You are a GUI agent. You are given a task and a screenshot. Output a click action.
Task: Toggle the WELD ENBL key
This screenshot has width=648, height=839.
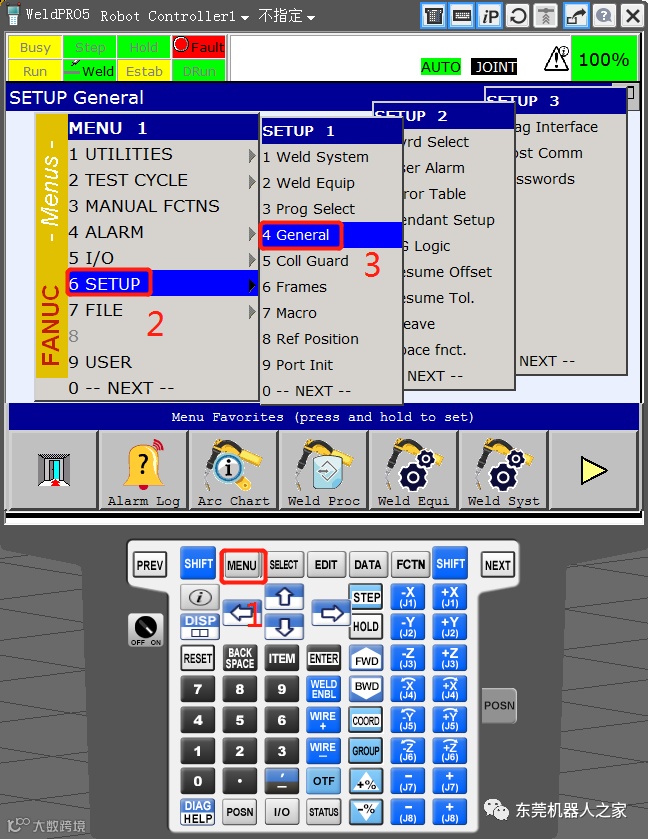pos(324,689)
